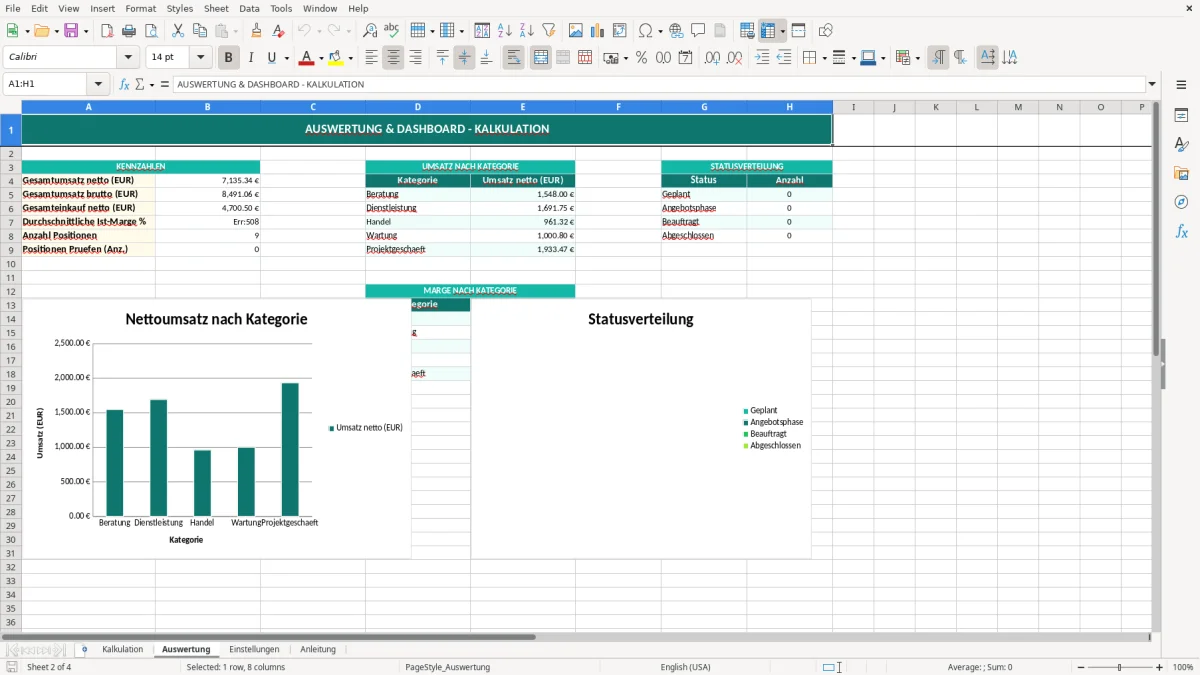Screen dimensions: 1200x675
Task: Click the formula input line
Action: pyautogui.click(x=659, y=84)
